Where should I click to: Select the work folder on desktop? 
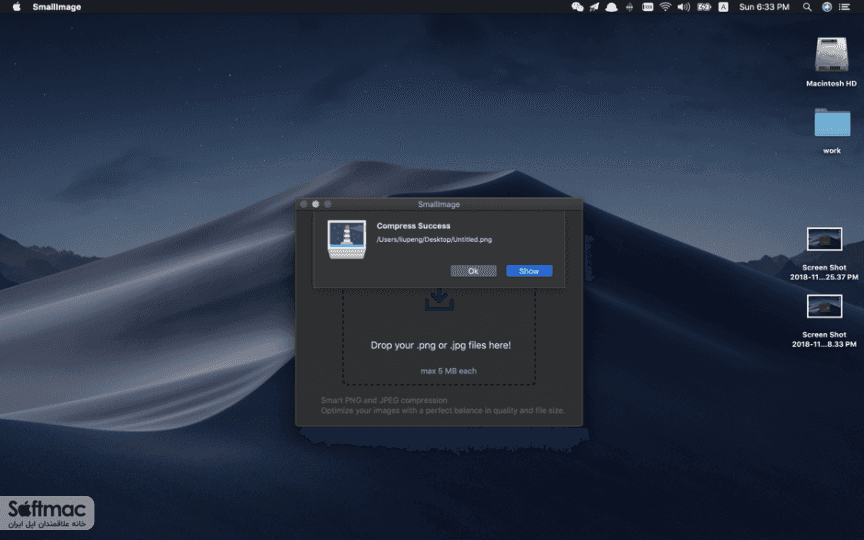point(832,122)
